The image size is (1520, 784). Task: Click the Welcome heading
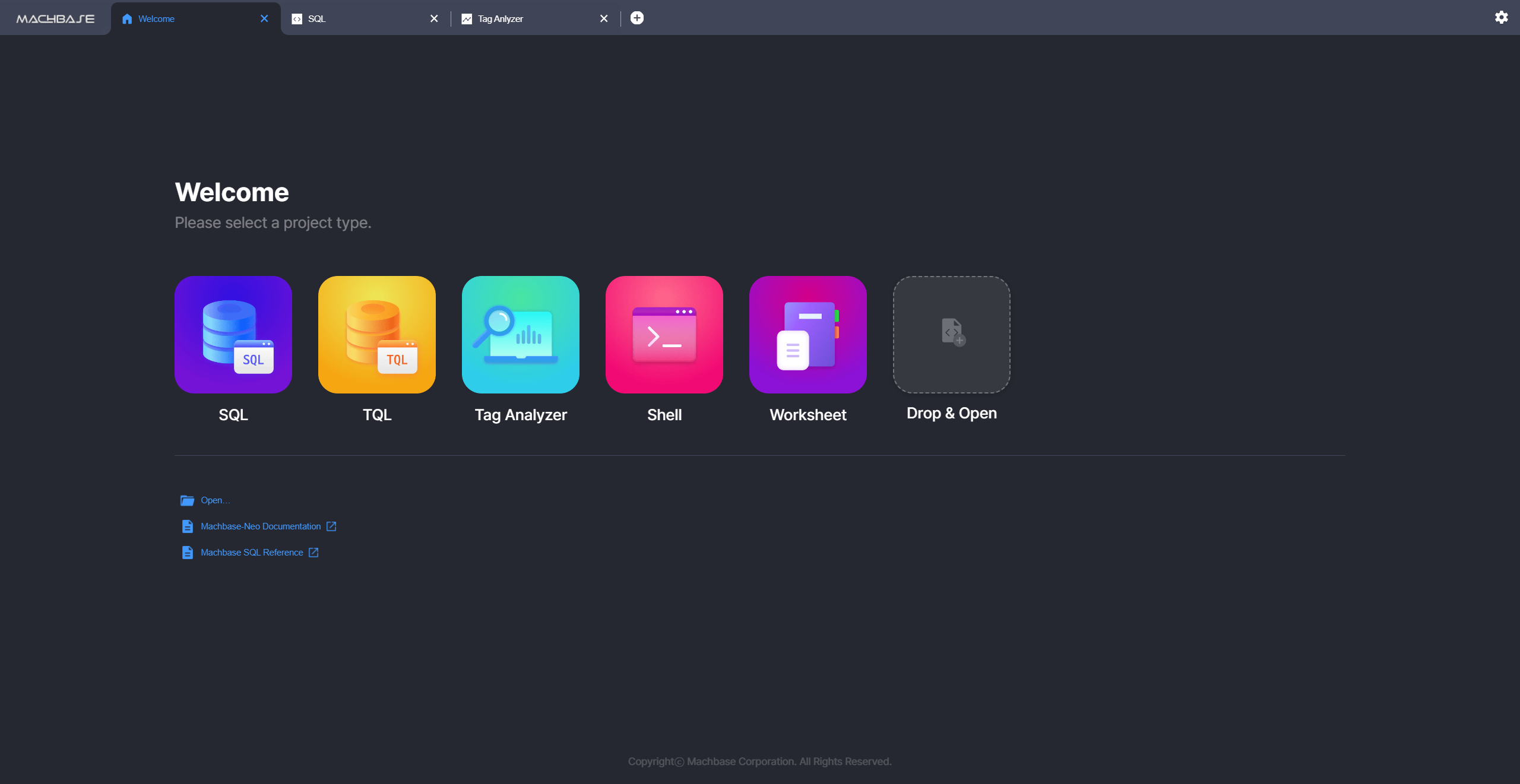232,192
